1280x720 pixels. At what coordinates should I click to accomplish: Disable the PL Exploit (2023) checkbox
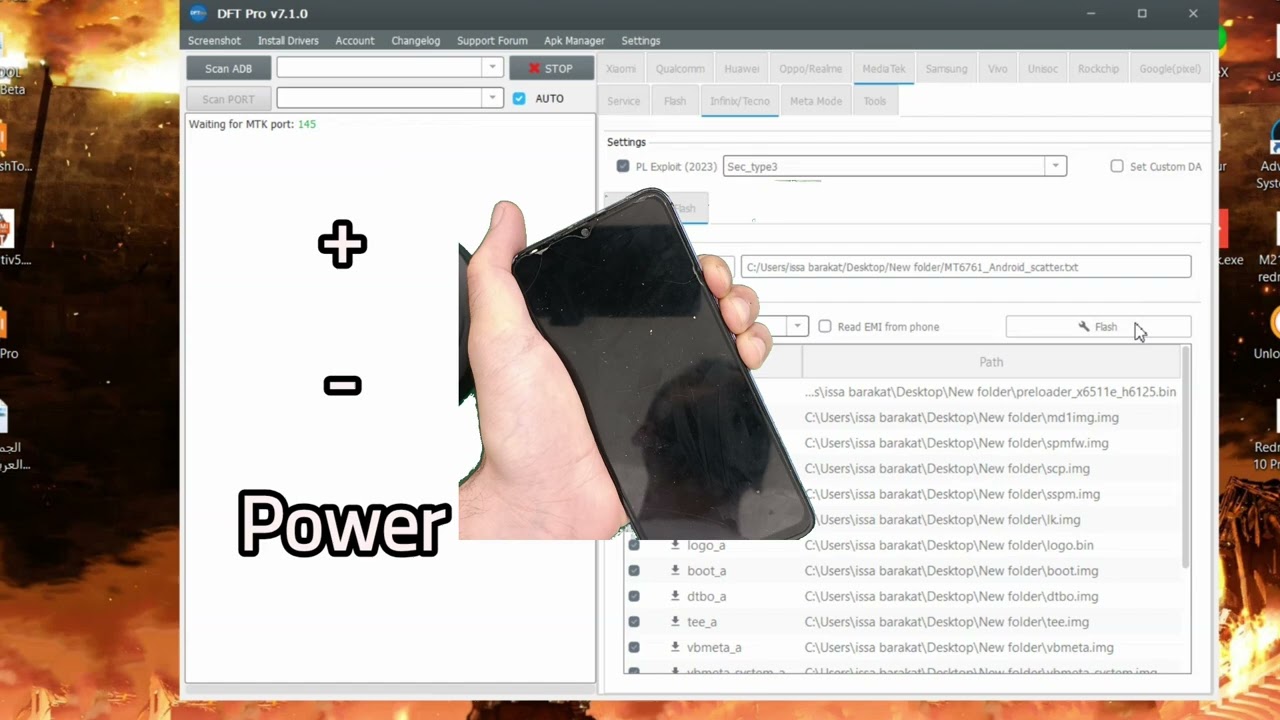[x=623, y=166]
